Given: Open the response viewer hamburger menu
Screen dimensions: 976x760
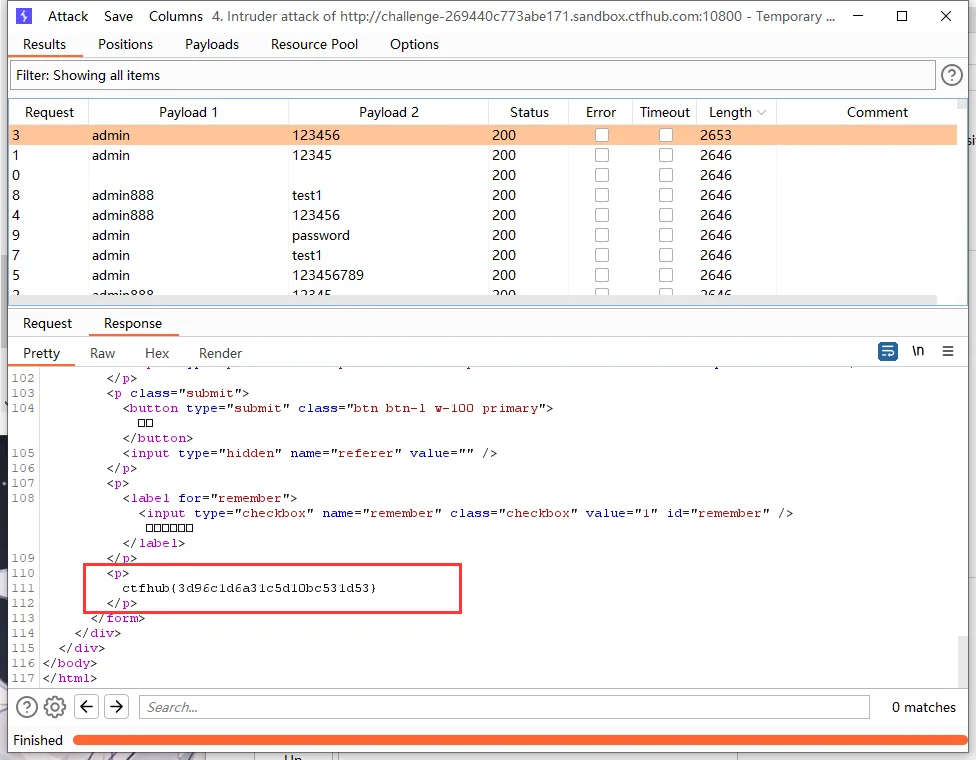Looking at the screenshot, I should [948, 352].
